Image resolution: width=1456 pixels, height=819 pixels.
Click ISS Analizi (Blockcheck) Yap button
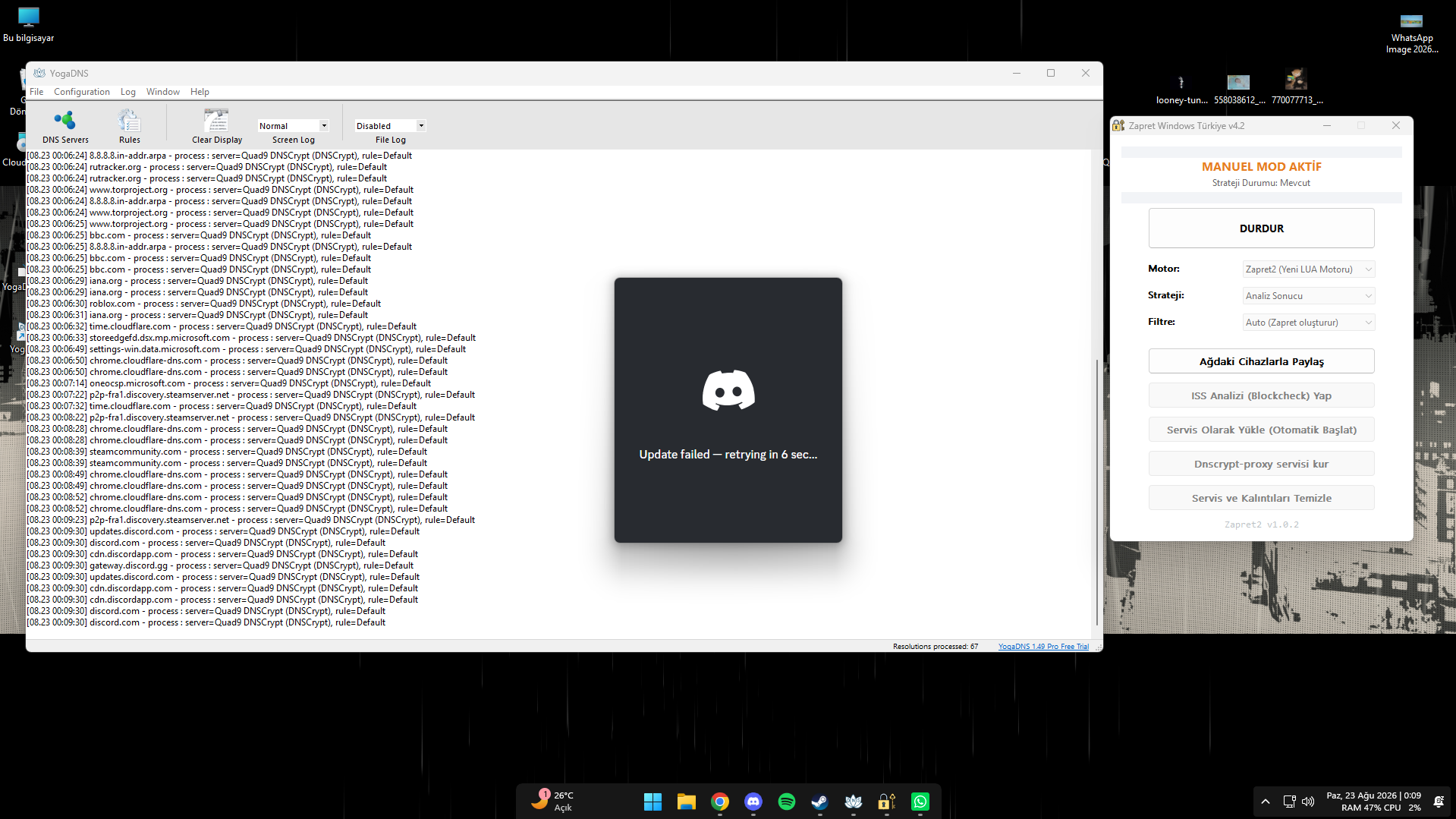point(1261,395)
